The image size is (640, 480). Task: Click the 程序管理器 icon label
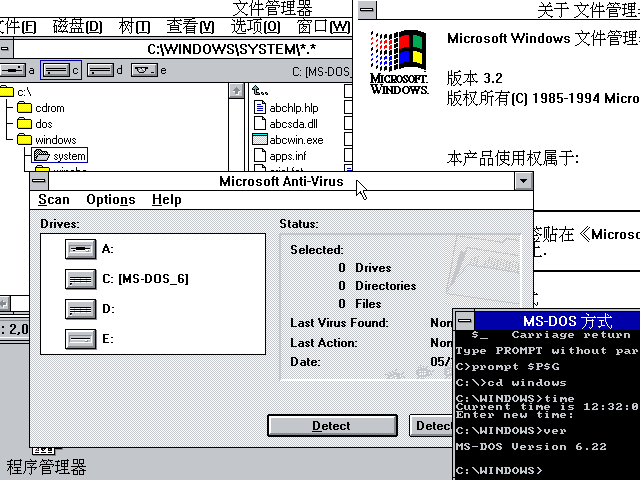coord(46,467)
